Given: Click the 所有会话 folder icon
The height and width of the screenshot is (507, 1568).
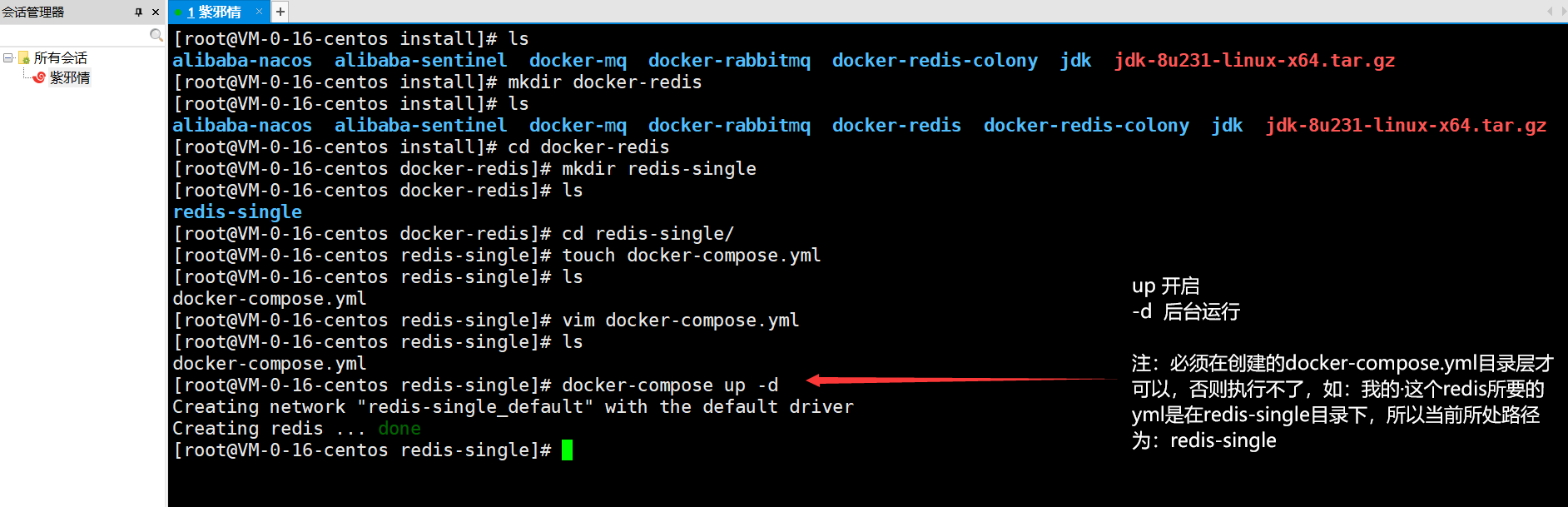Looking at the screenshot, I should point(24,57).
